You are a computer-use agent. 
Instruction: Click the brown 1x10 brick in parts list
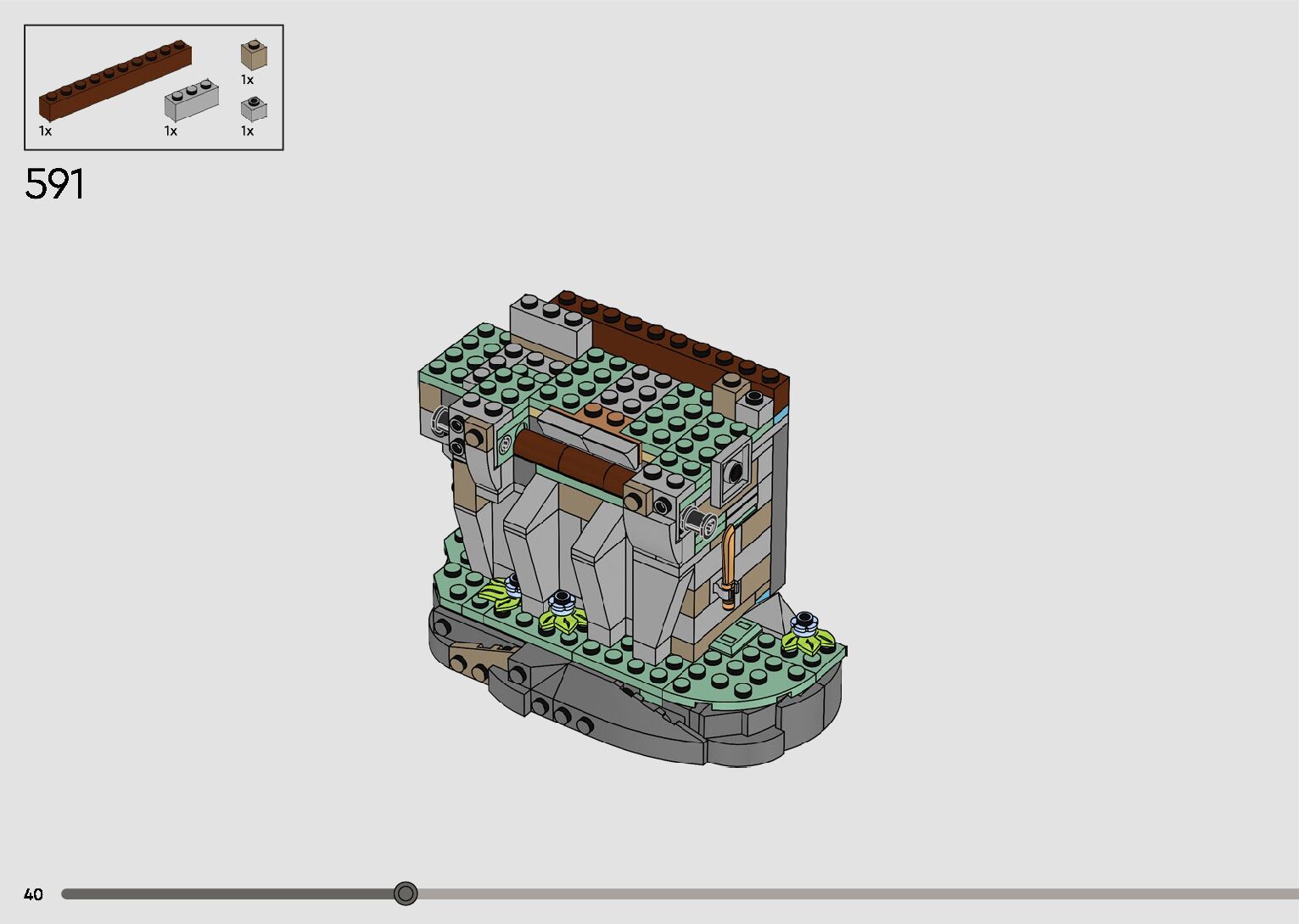point(115,83)
